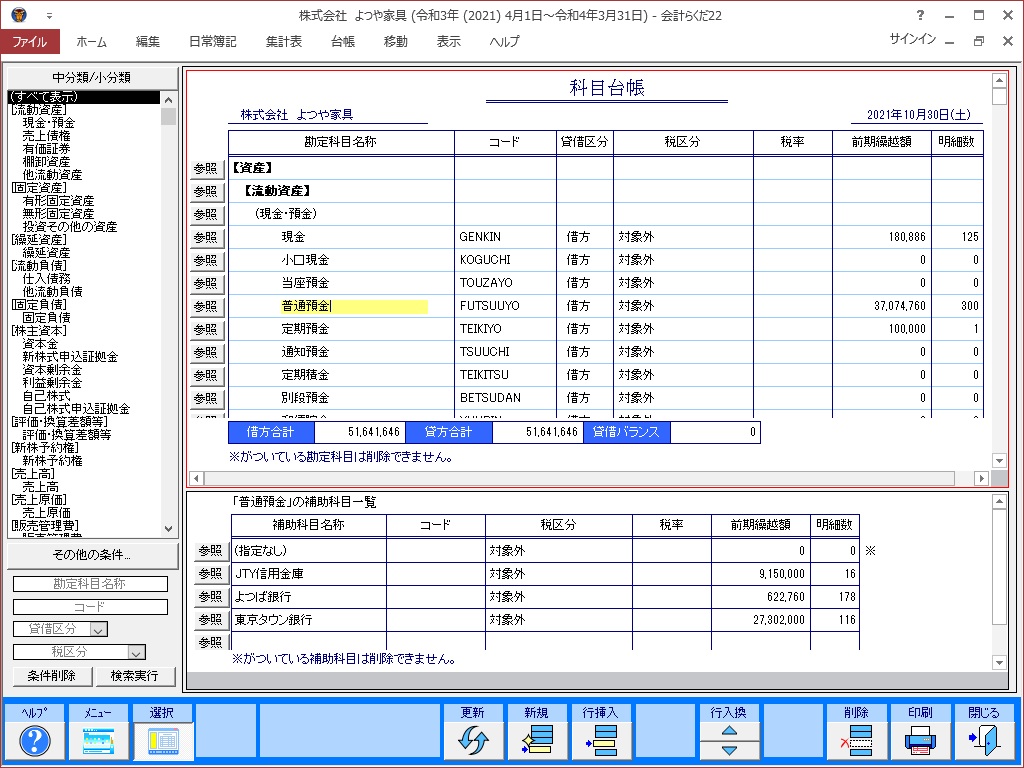Open the ホーム tab

(91, 41)
